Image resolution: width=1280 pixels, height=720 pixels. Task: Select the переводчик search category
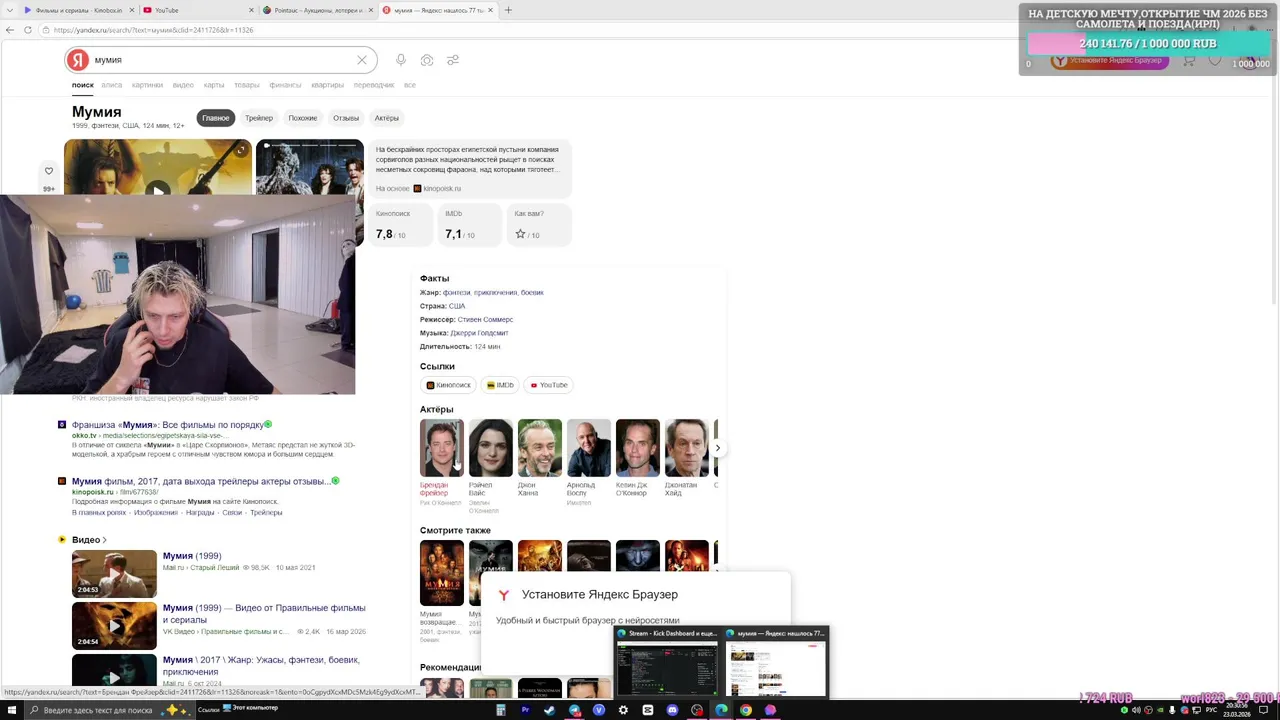374,85
